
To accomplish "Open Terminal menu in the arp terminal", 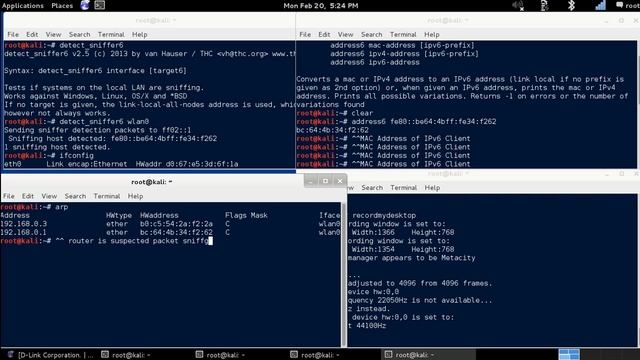I will (x=107, y=196).
